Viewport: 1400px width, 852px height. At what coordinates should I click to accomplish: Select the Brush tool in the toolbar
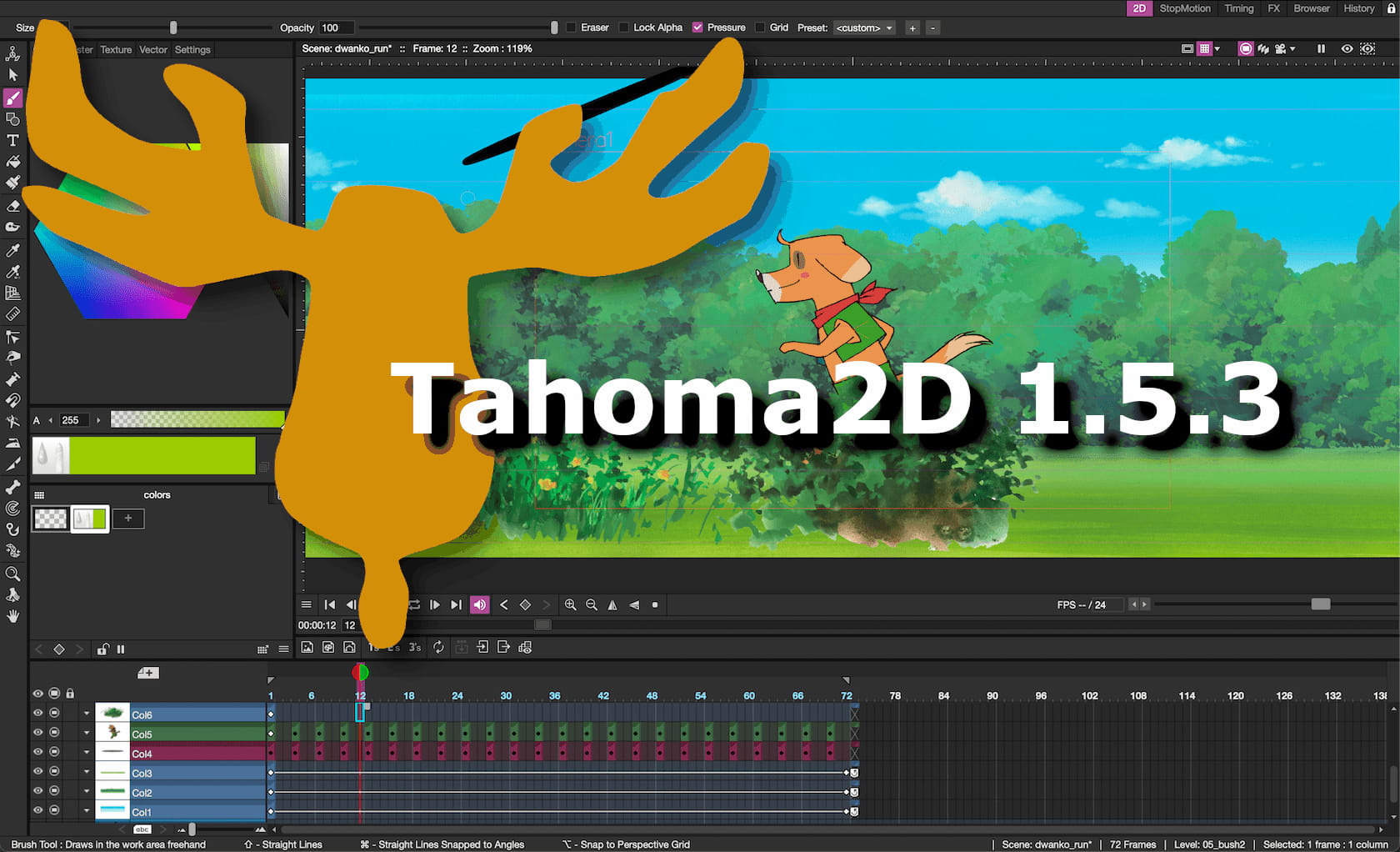coord(12,98)
